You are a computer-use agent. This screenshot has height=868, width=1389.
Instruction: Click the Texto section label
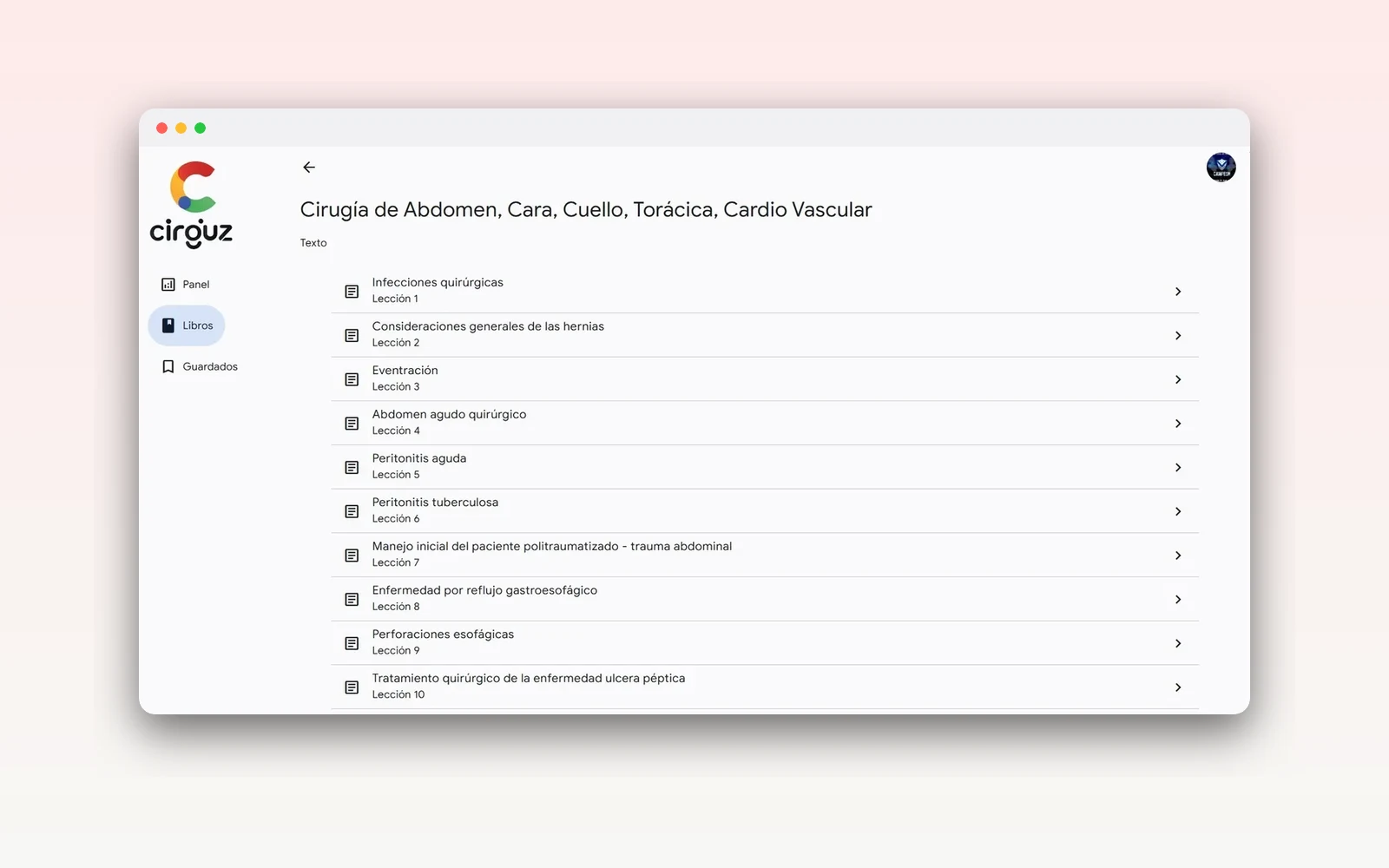click(313, 243)
